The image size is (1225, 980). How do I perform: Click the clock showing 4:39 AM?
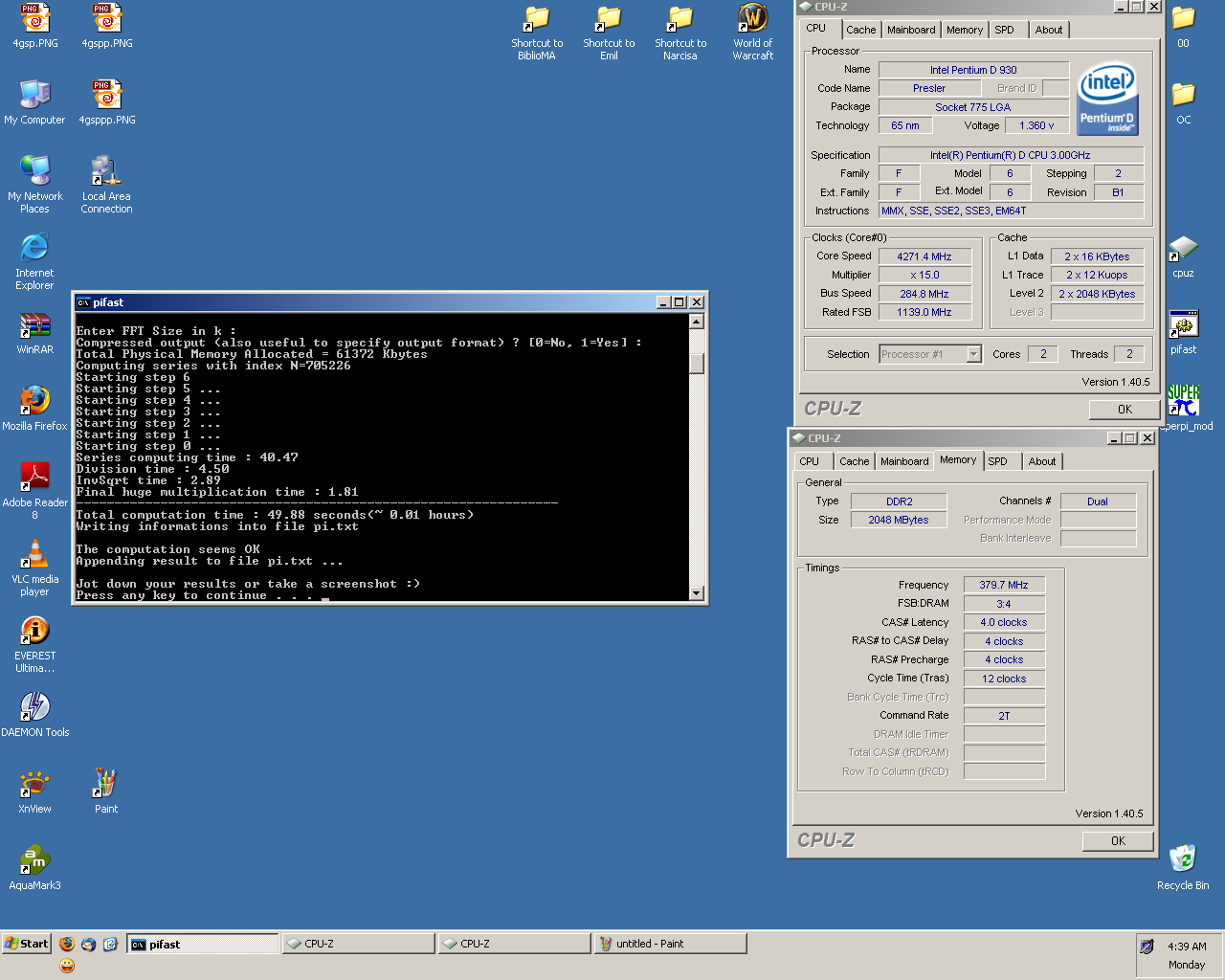point(1187,946)
